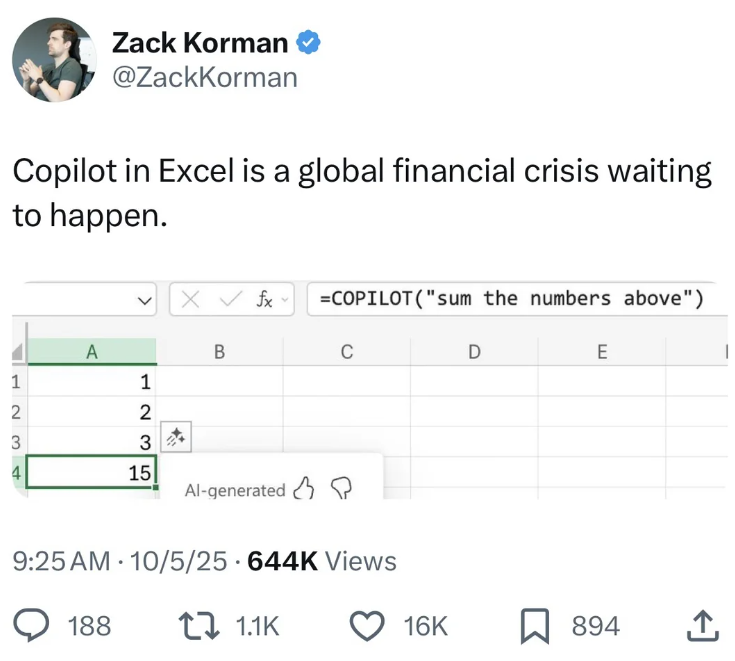Cancel formula entry with the X button
Image resolution: width=735 pixels, height=661 pixels.
coord(195,298)
